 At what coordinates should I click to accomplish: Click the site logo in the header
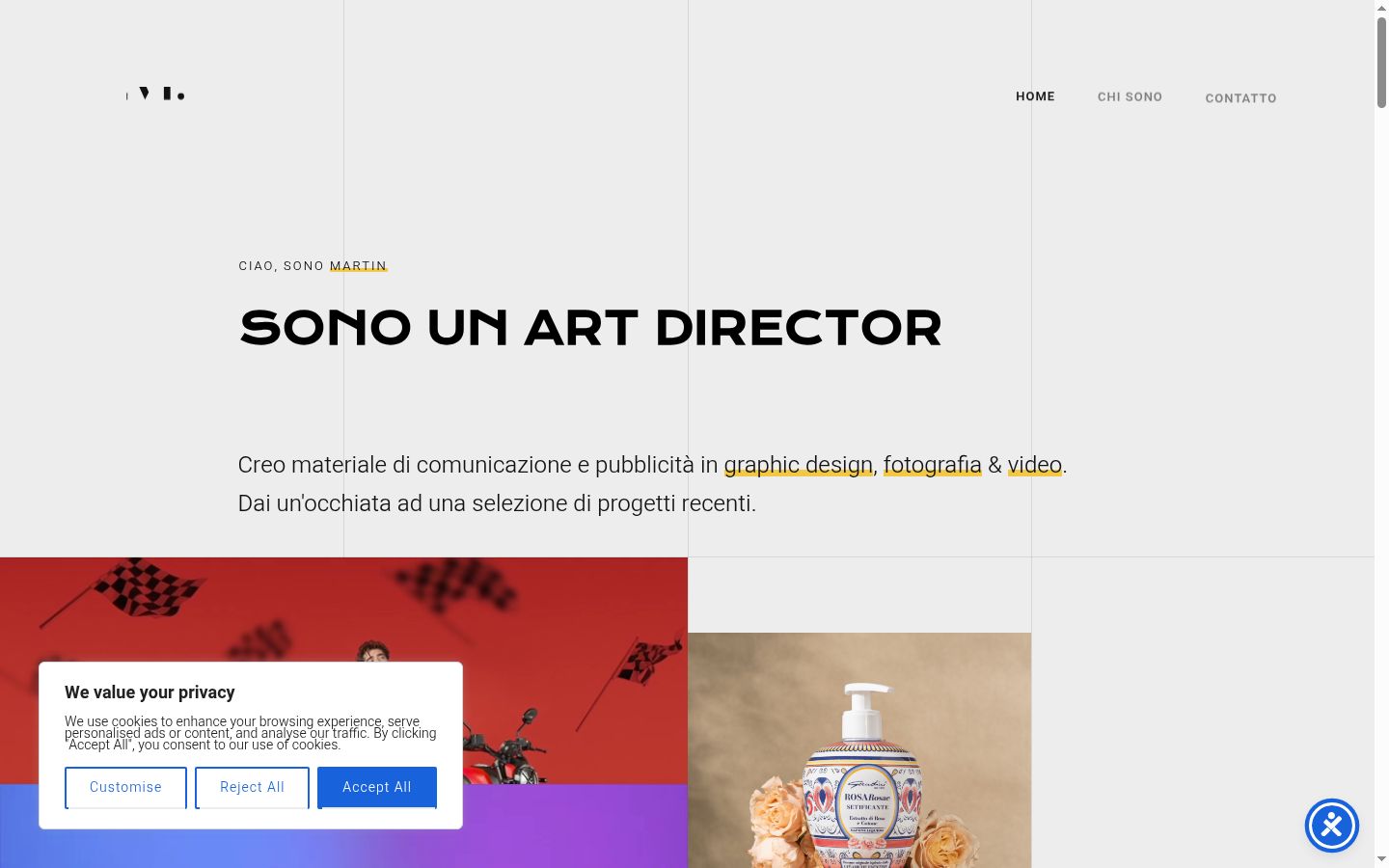(x=155, y=94)
